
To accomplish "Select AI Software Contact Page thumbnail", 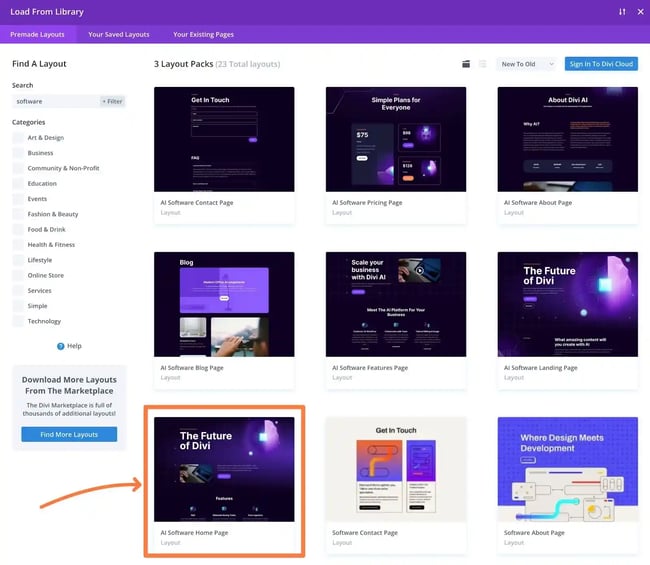I will pyautogui.click(x=224, y=139).
